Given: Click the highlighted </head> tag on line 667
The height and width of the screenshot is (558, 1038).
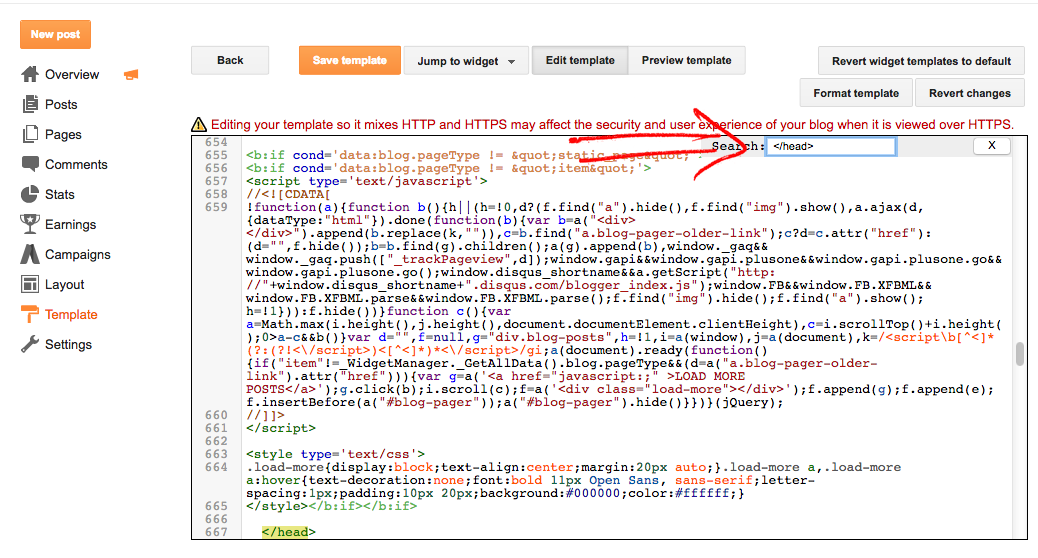Looking at the screenshot, I should pyautogui.click(x=289, y=532).
